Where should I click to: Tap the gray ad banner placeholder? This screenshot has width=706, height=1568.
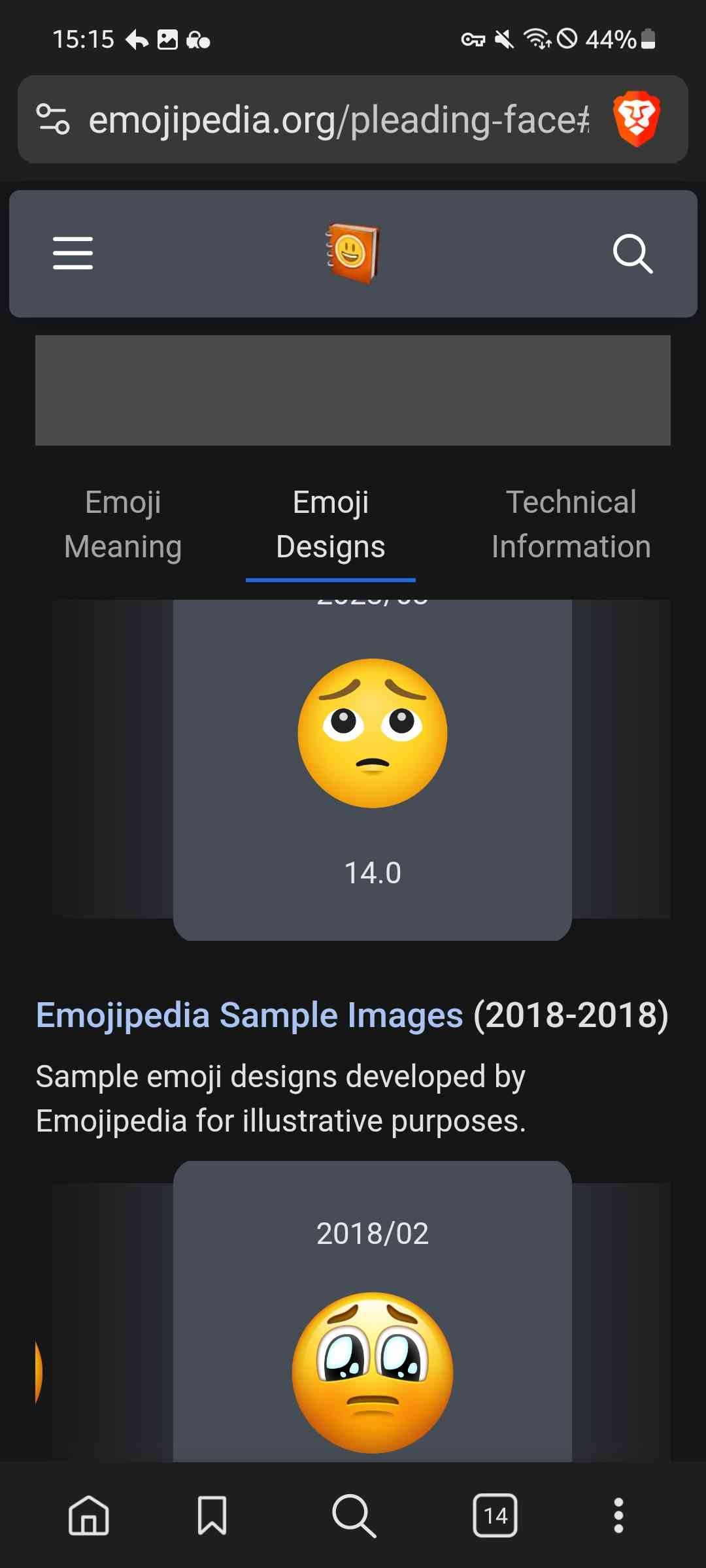pos(353,391)
